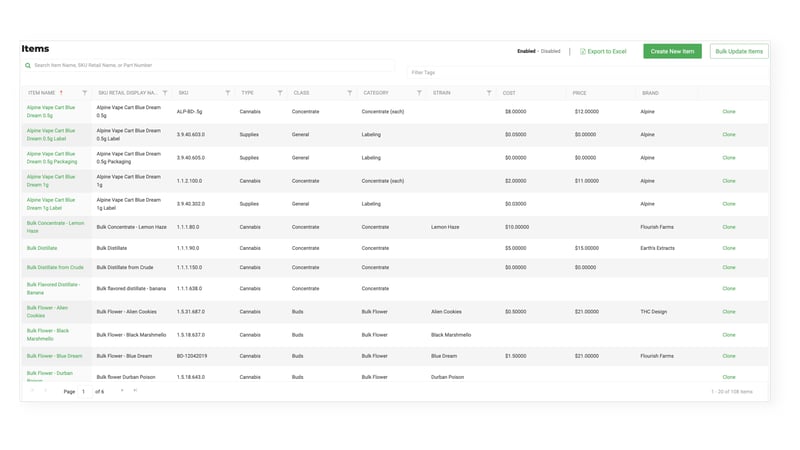Open Bulk Distillate from Crude item
The height and width of the screenshot is (450, 800).
[x=55, y=267]
